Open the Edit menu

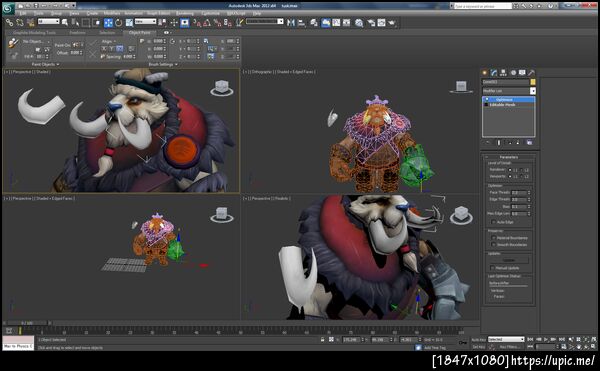point(23,13)
